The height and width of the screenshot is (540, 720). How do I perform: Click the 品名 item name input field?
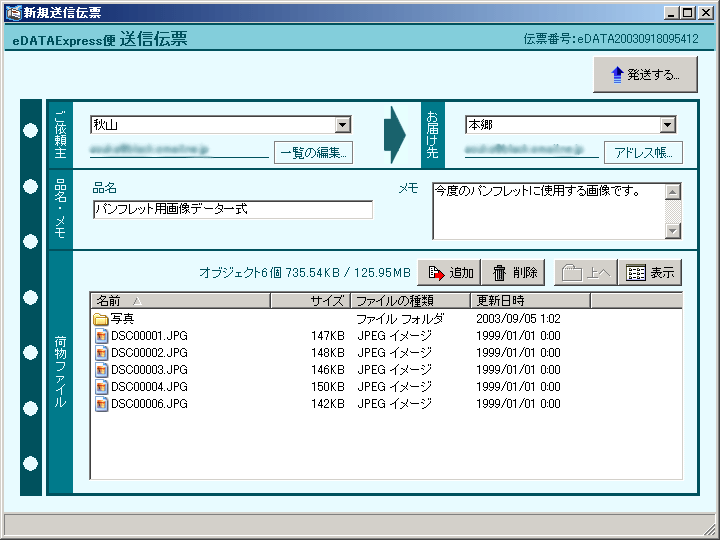(x=233, y=209)
